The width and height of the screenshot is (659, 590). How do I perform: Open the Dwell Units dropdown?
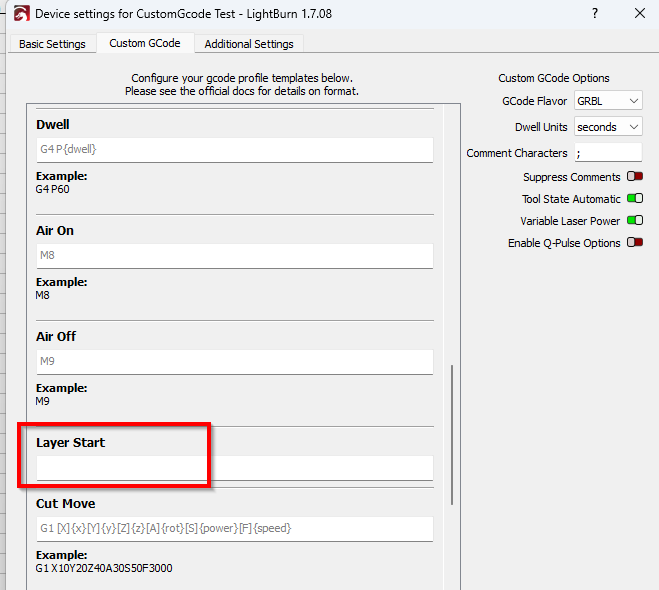pyautogui.click(x=608, y=127)
